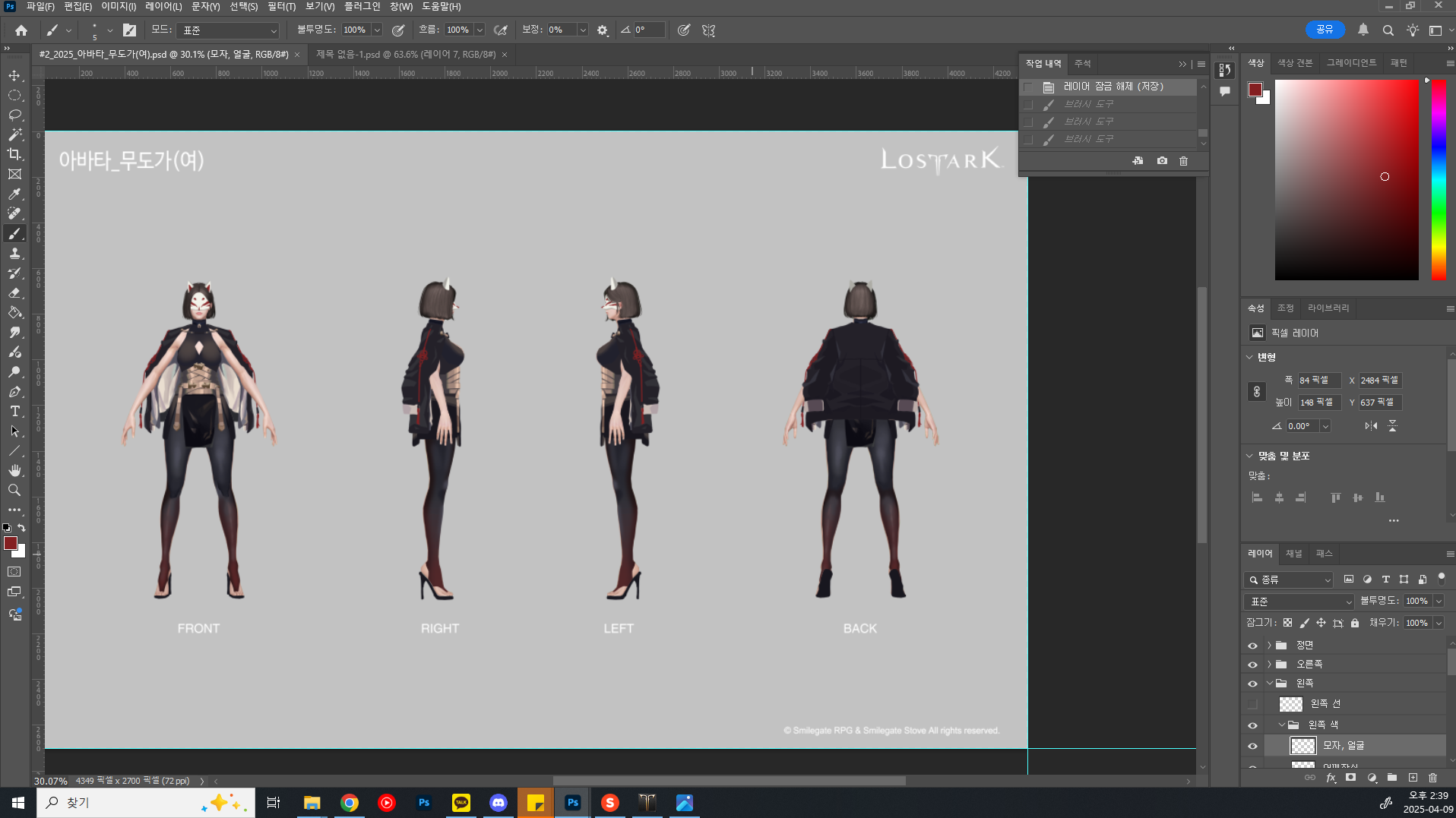Open 불투명도 dropdown in options bar
This screenshot has height=818, width=1456.
click(377, 30)
